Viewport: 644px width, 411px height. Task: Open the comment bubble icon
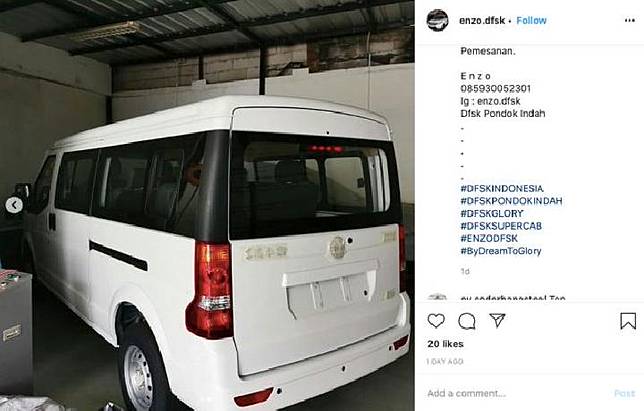coord(467,321)
